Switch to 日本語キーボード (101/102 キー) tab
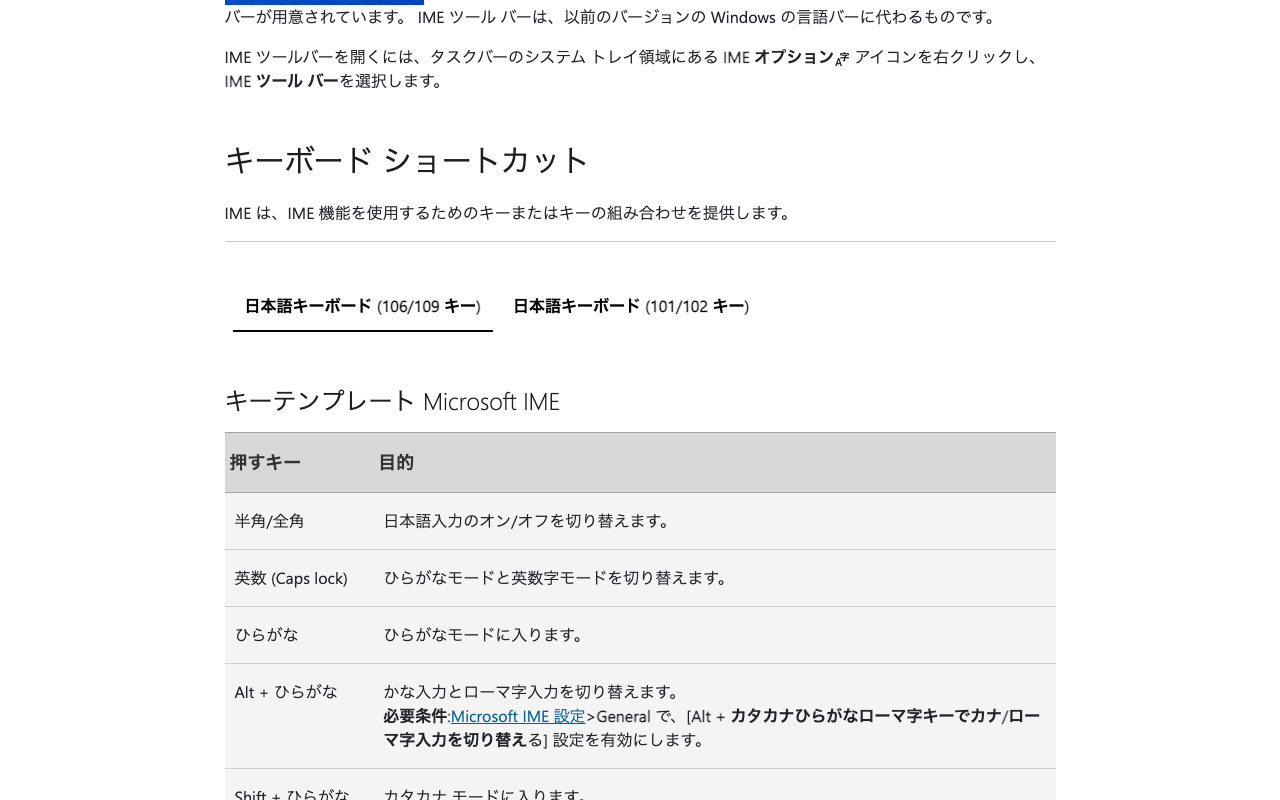 coord(631,306)
